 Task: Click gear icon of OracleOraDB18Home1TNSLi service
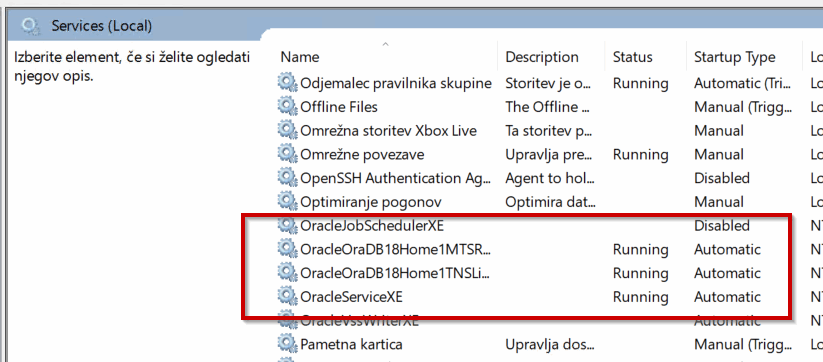click(x=287, y=273)
